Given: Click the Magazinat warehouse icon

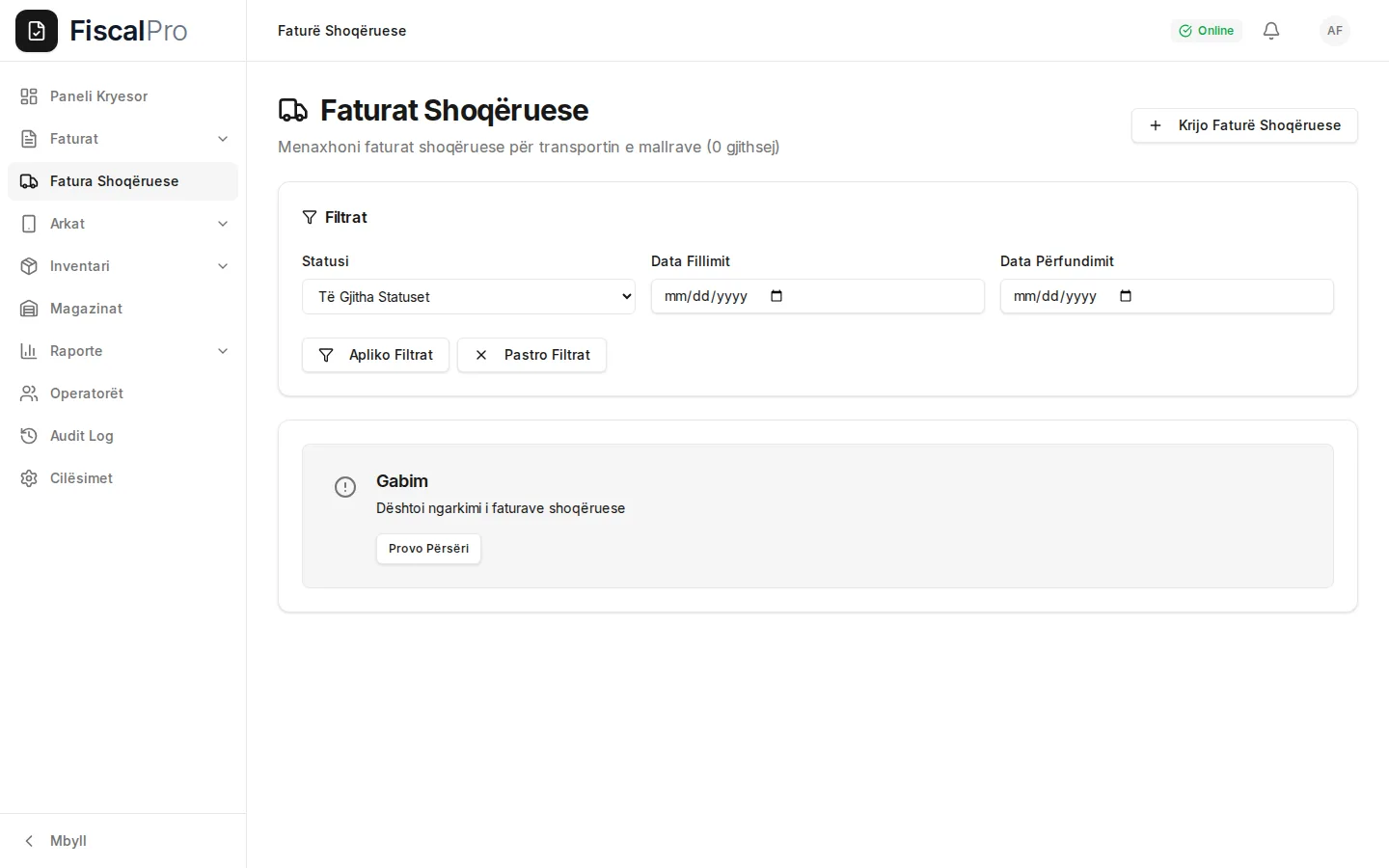Looking at the screenshot, I should point(29,309).
